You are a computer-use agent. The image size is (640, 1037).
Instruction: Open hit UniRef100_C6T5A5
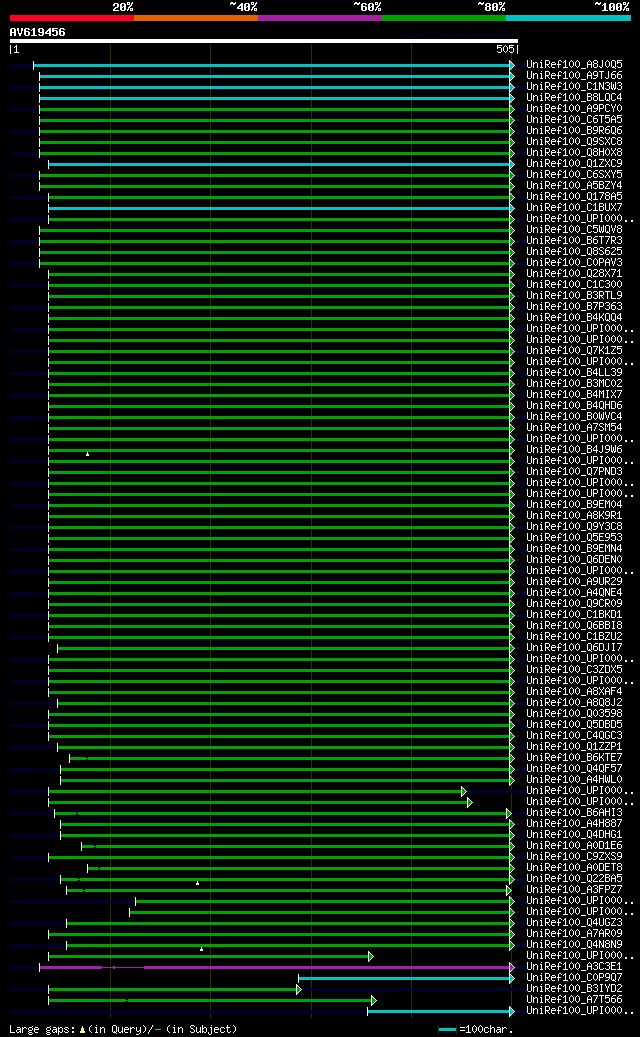tap(574, 120)
